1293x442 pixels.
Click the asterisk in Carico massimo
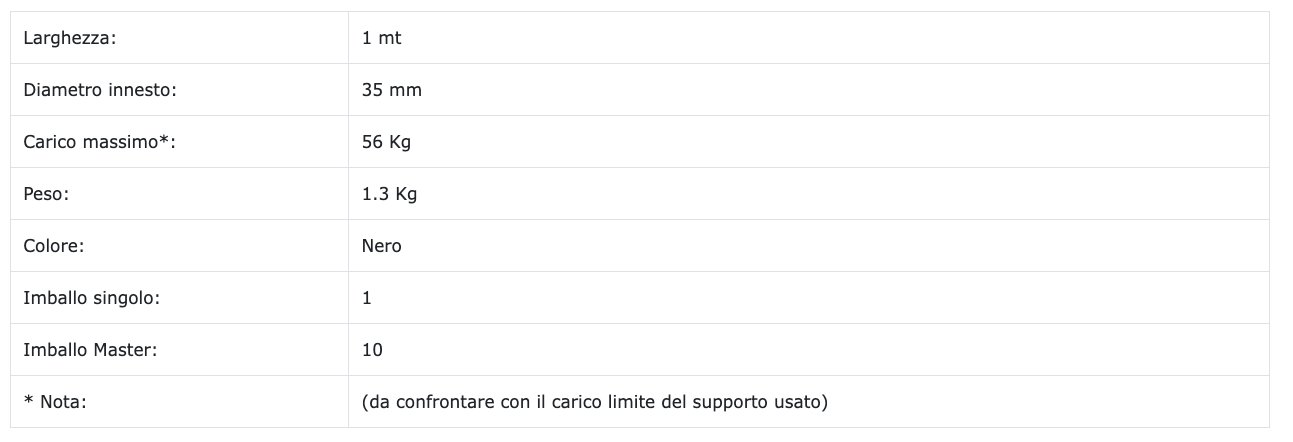(164, 141)
